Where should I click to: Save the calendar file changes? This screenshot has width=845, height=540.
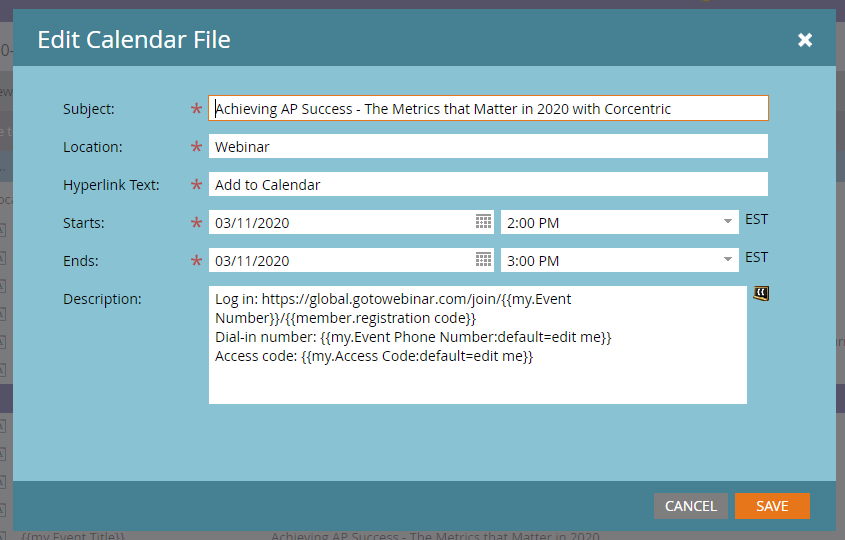[771, 506]
